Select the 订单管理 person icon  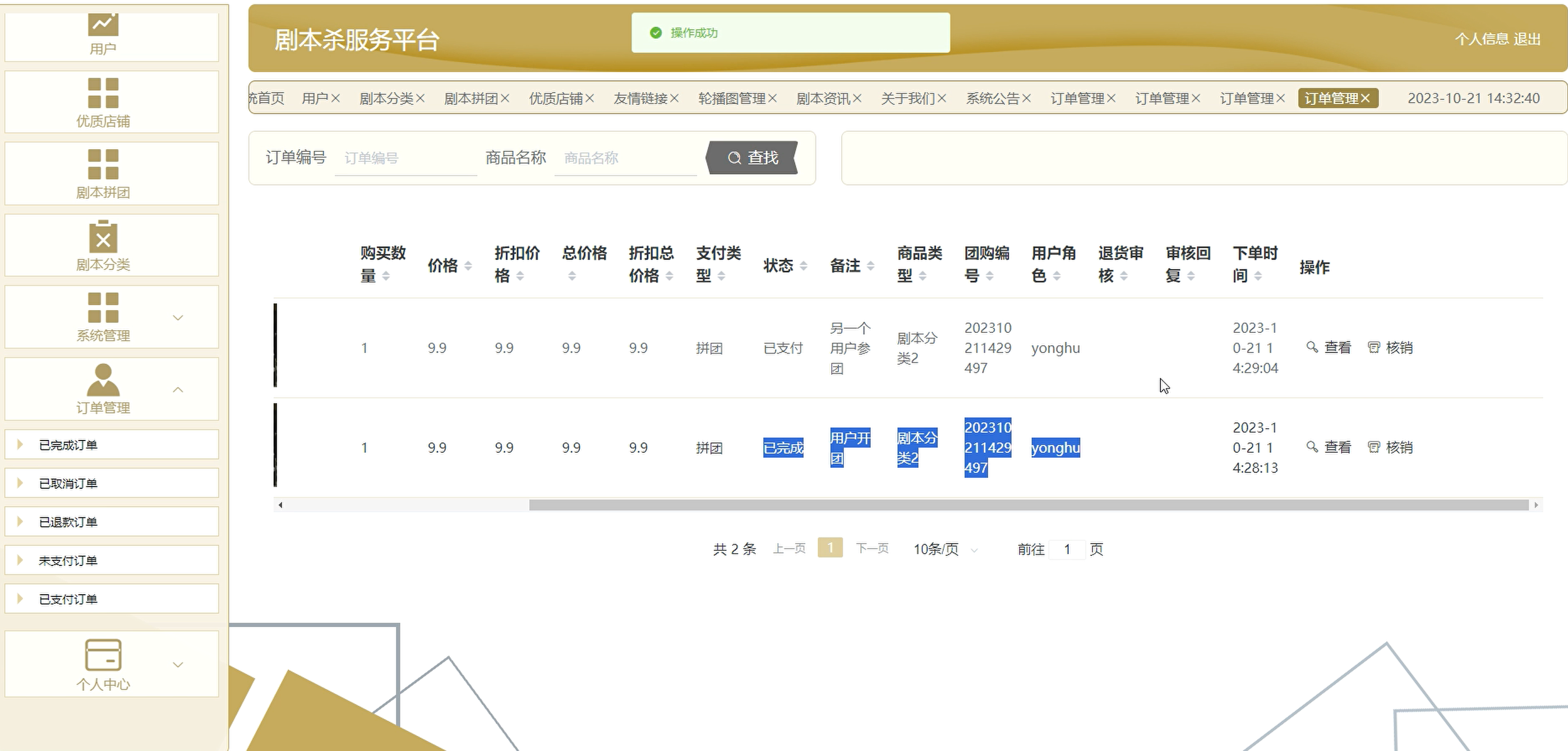[x=103, y=379]
